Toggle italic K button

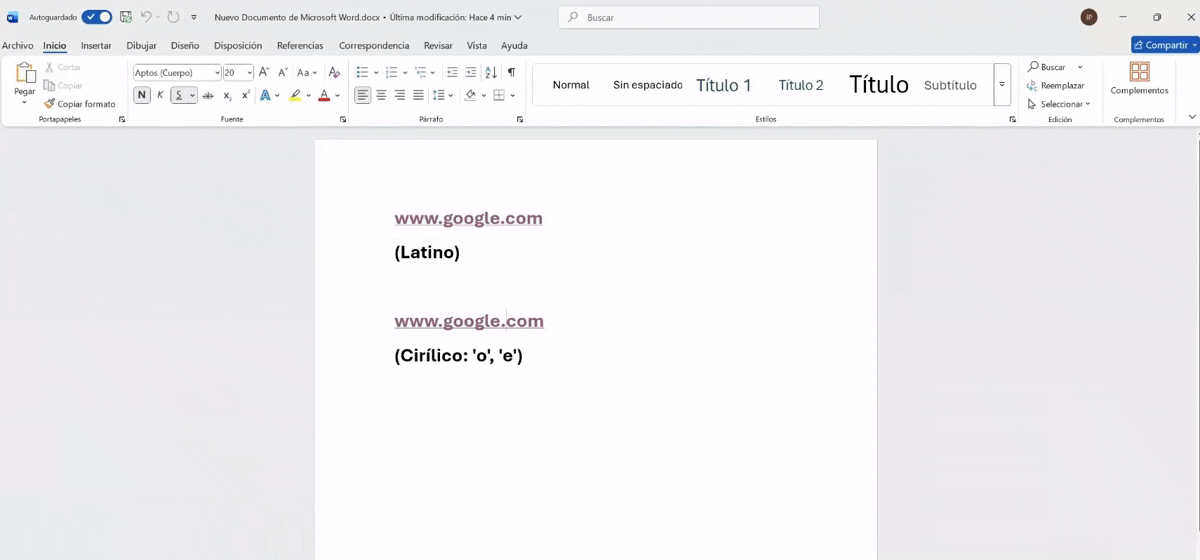(x=160, y=96)
